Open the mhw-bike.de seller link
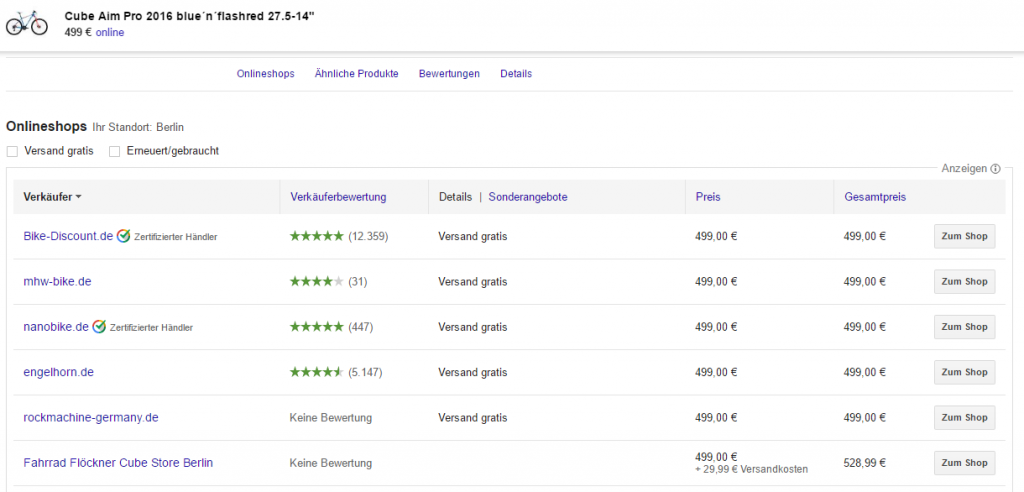The image size is (1024, 492). pos(57,282)
